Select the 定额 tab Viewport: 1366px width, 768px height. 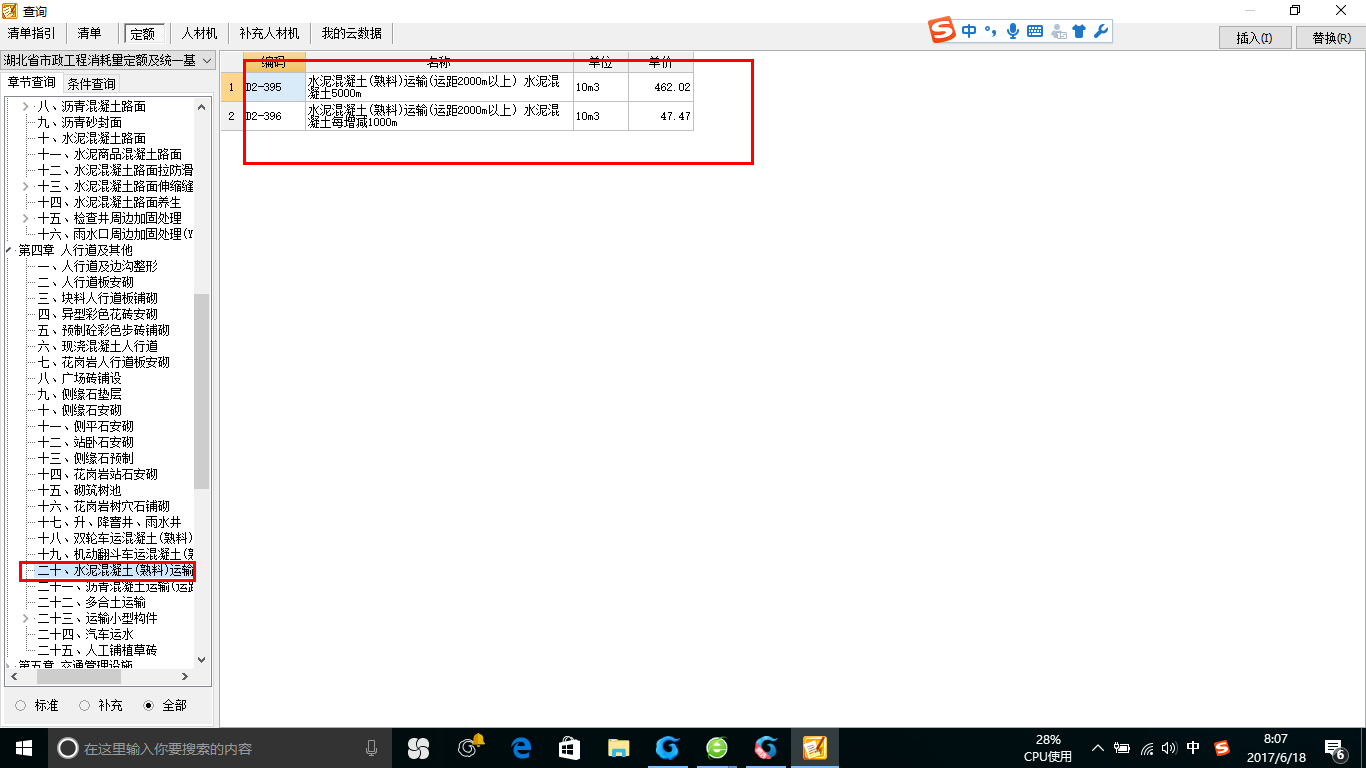pos(143,33)
